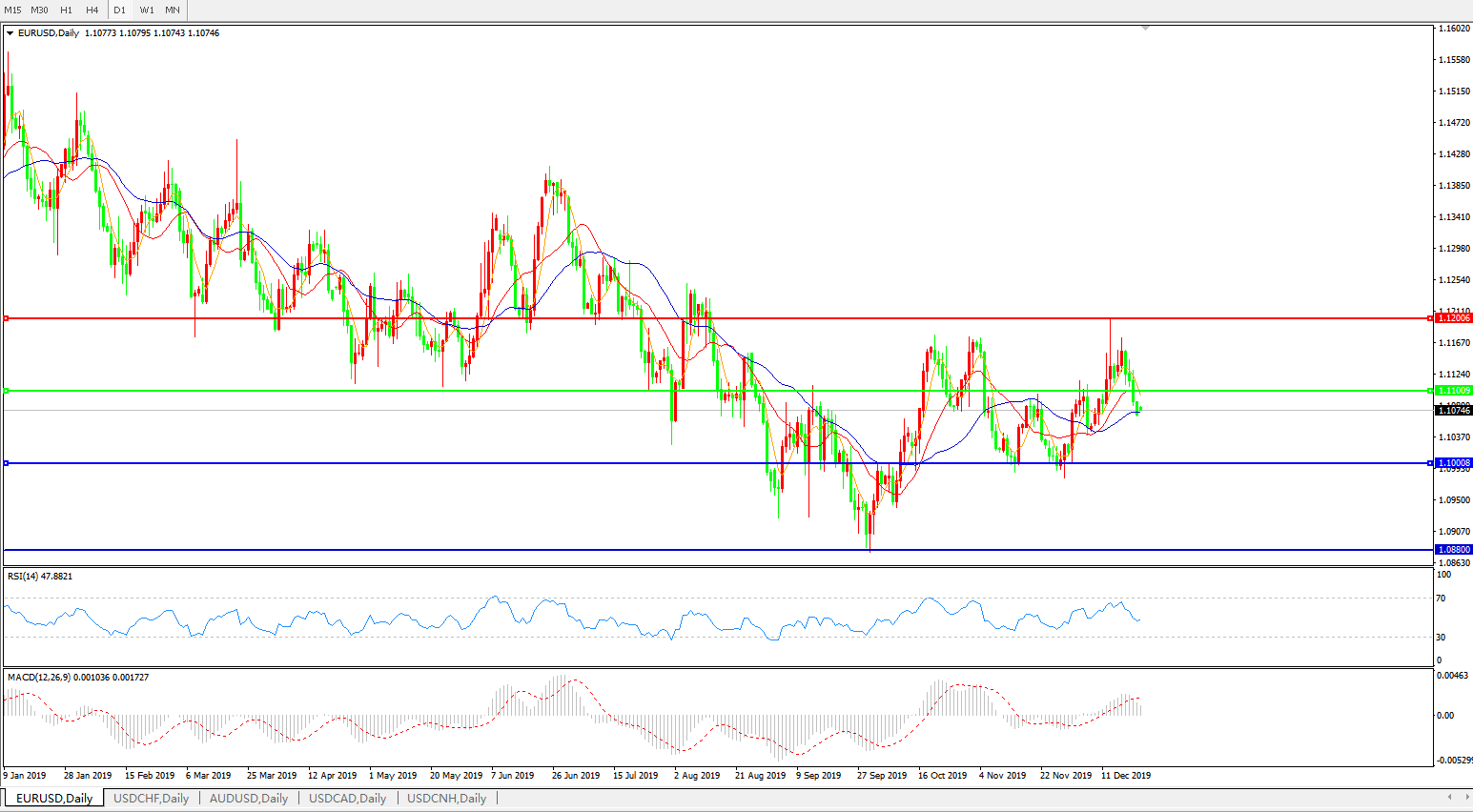Select the red 1.12006 price level label
Screen dimensions: 1473x812
[1454, 318]
